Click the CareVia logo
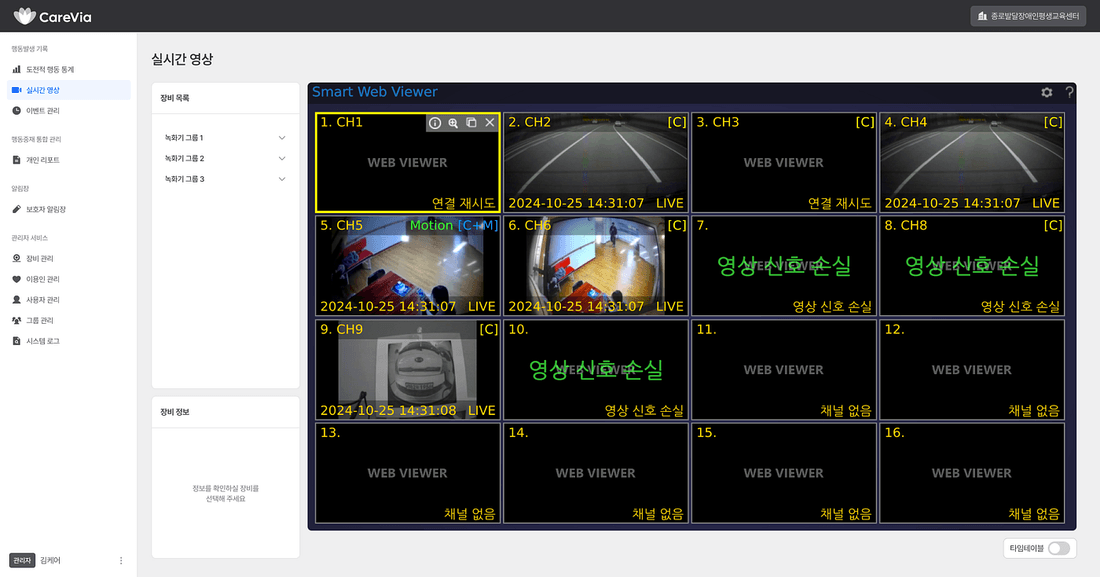The image size is (1100, 577). (53, 16)
